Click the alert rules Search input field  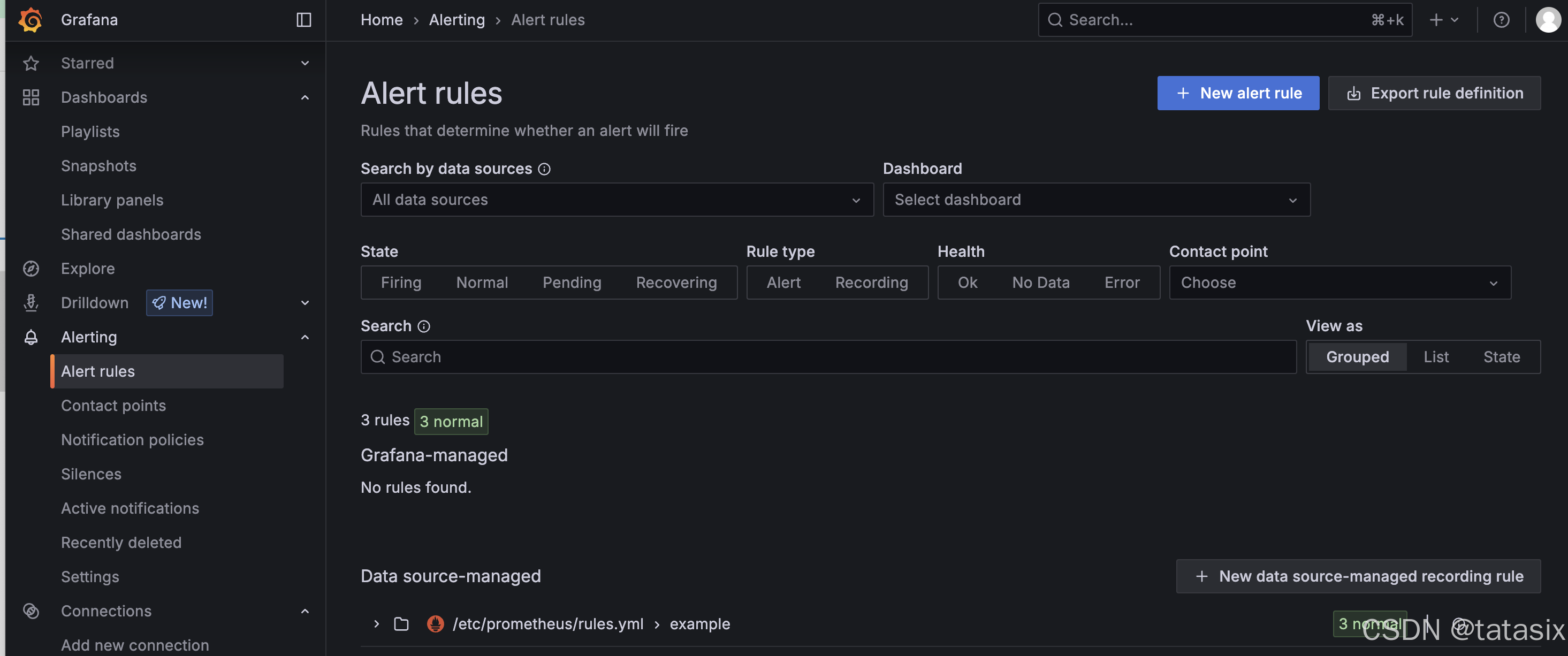tap(828, 357)
